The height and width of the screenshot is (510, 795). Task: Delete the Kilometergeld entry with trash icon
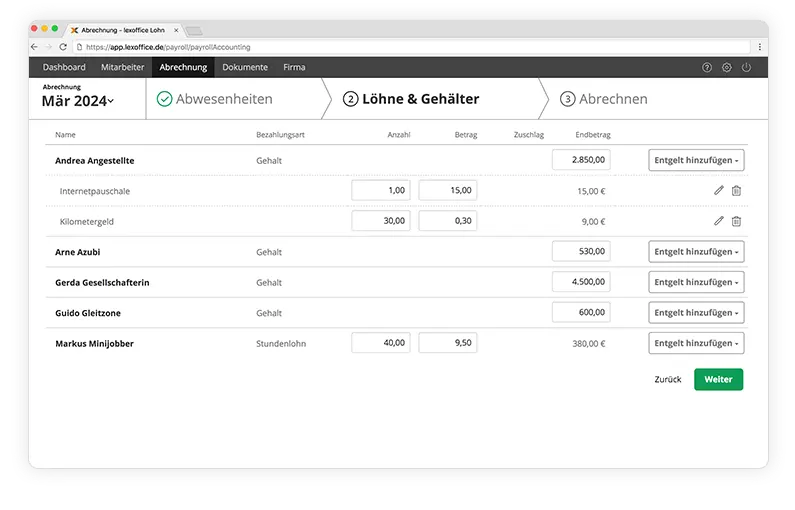[x=737, y=221]
